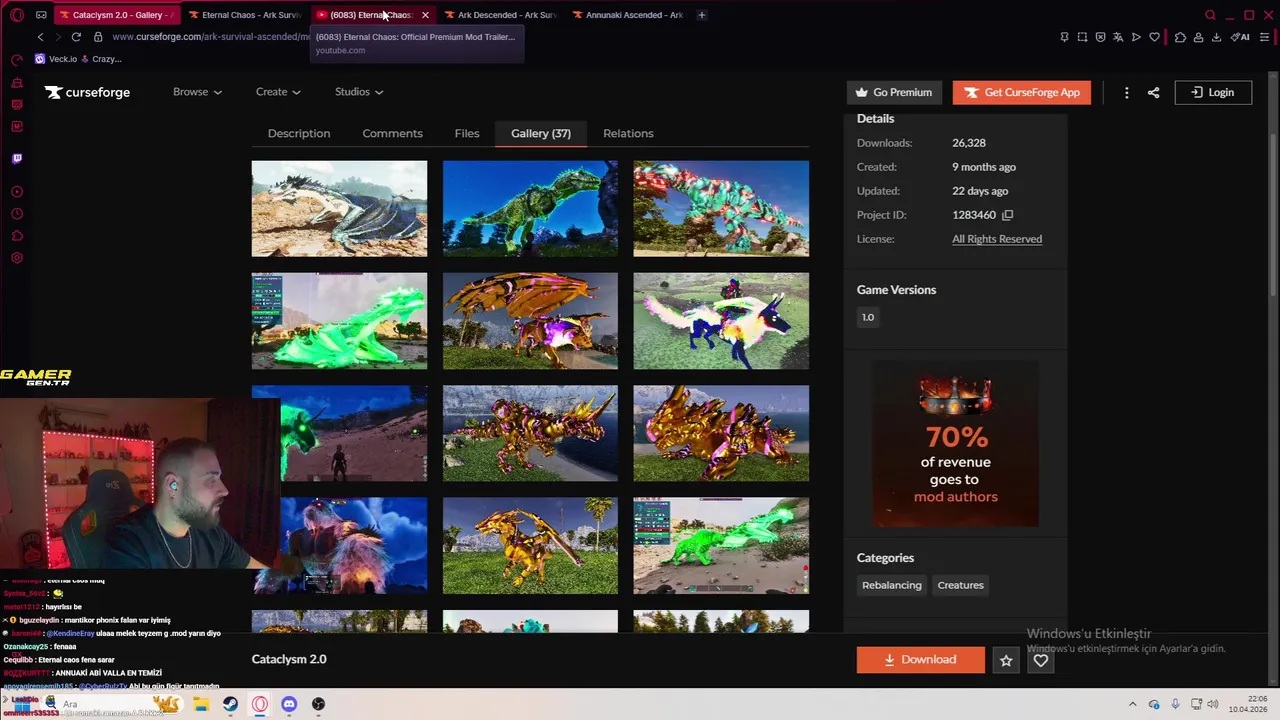The image size is (1280, 720).
Task: Go back in browser history
Action: (x=40, y=37)
